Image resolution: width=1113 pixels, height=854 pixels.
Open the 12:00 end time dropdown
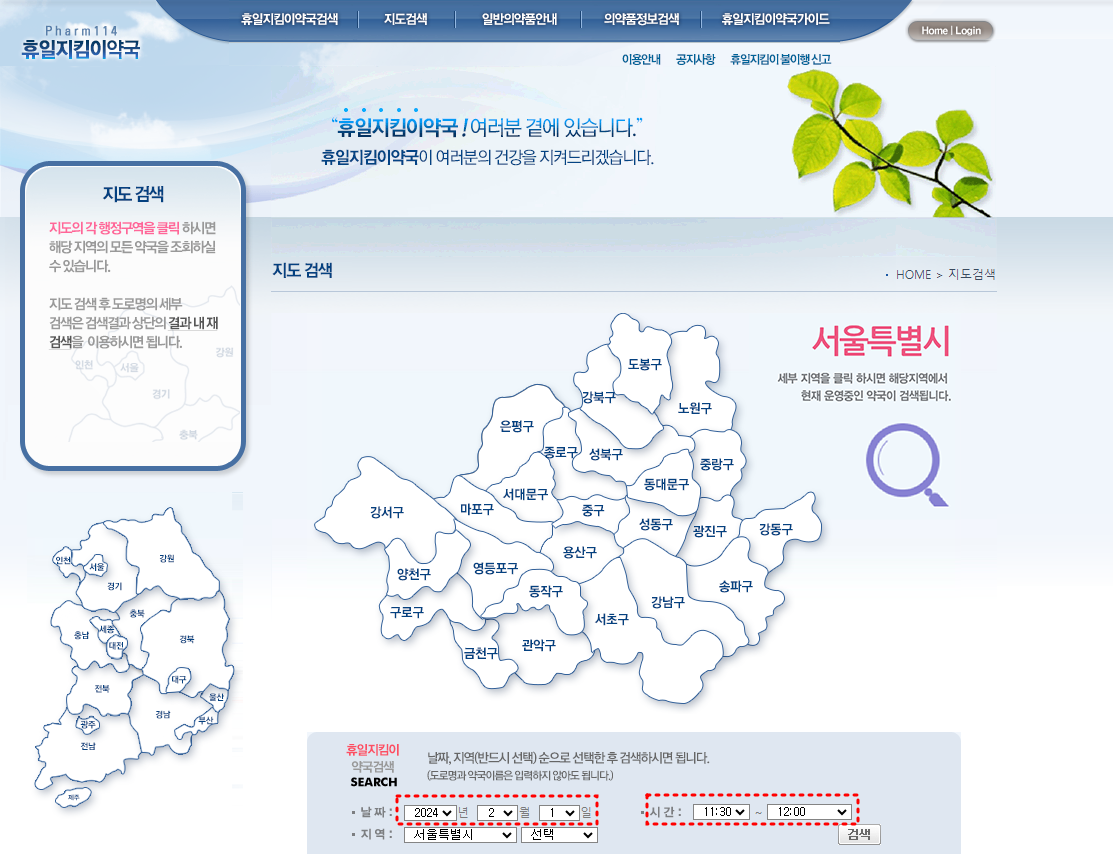[x=810, y=811]
